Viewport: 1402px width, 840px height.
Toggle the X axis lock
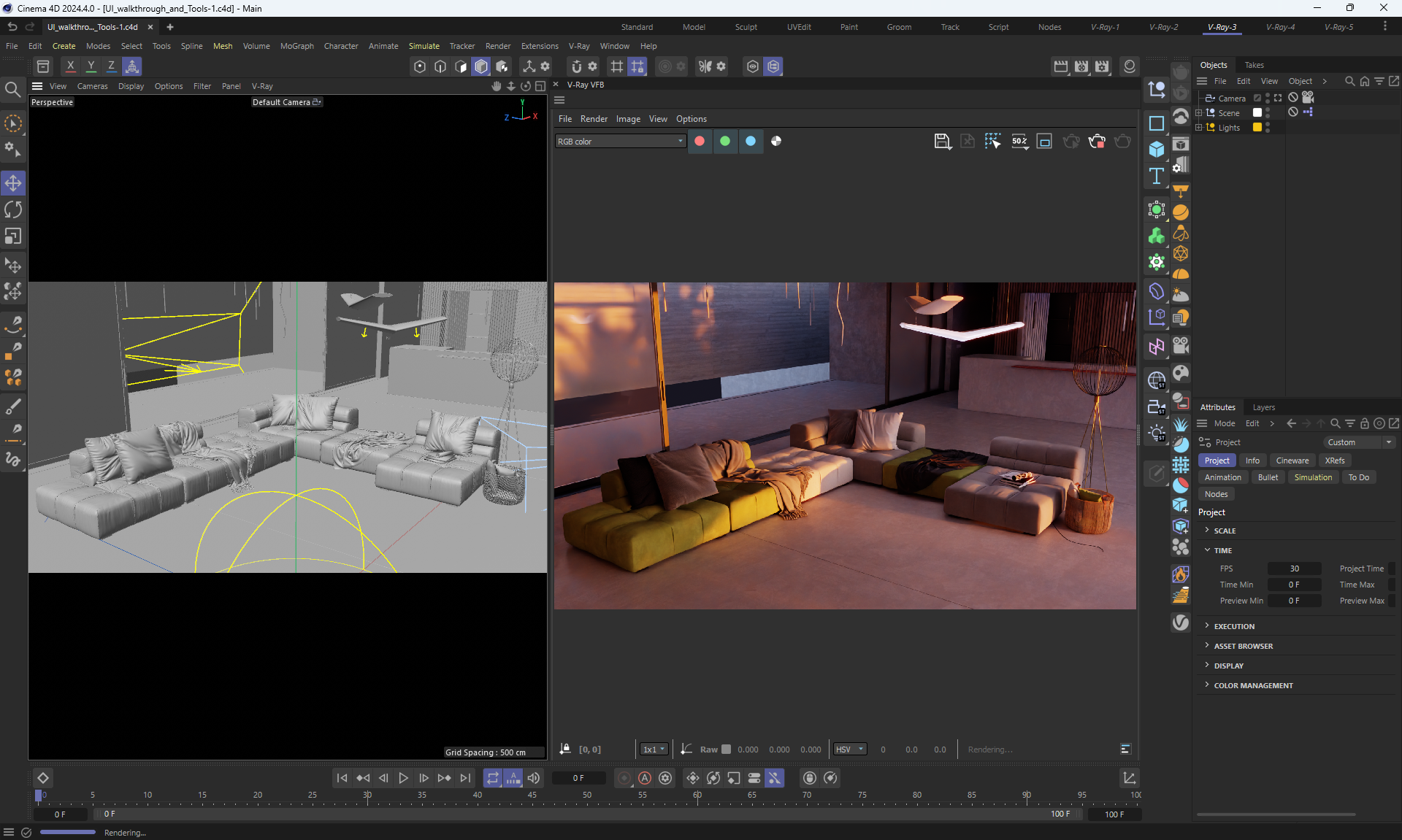coord(70,66)
